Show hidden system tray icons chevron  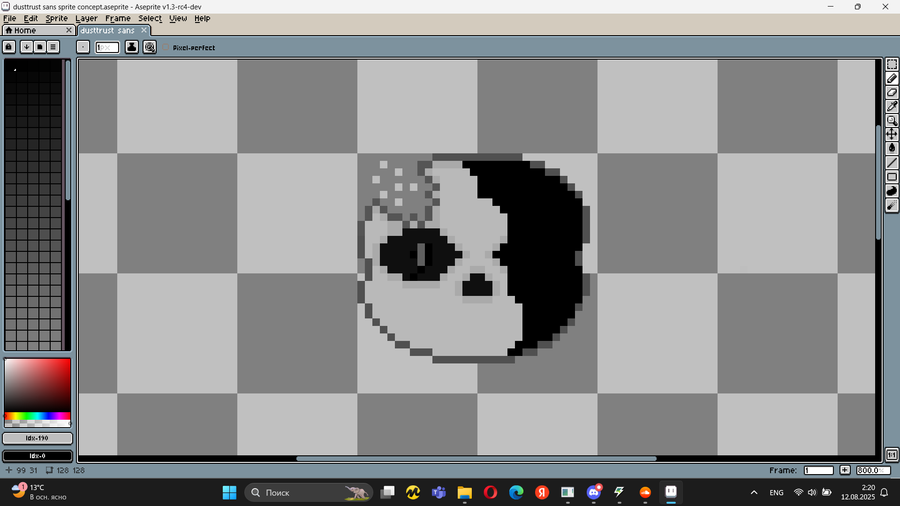click(x=754, y=492)
